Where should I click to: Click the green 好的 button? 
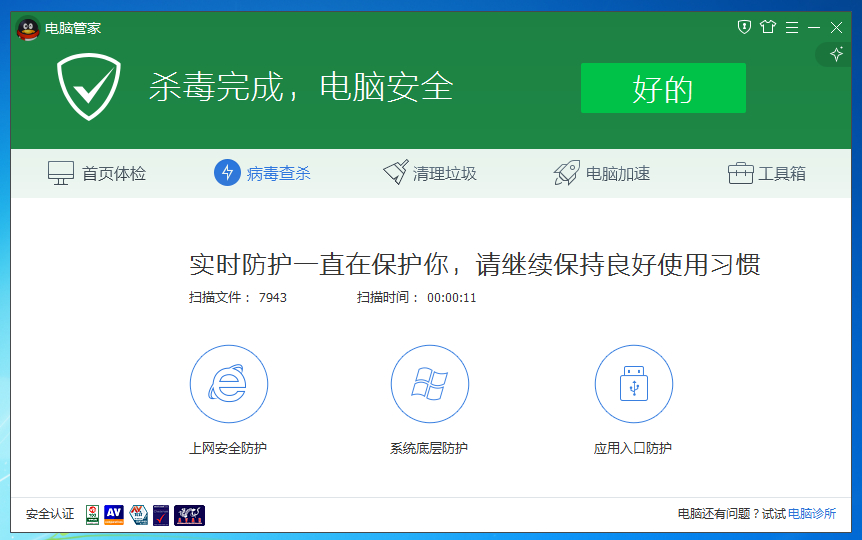click(x=663, y=88)
